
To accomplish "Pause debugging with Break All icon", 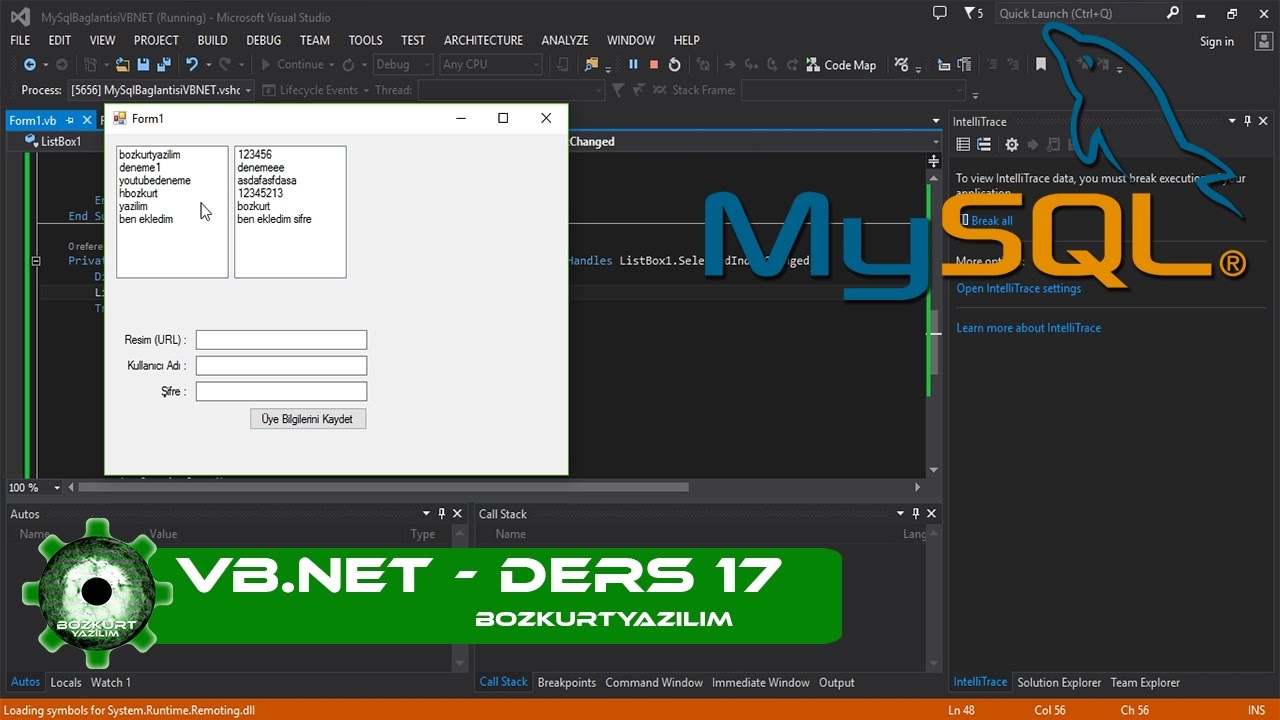I will tap(633, 65).
